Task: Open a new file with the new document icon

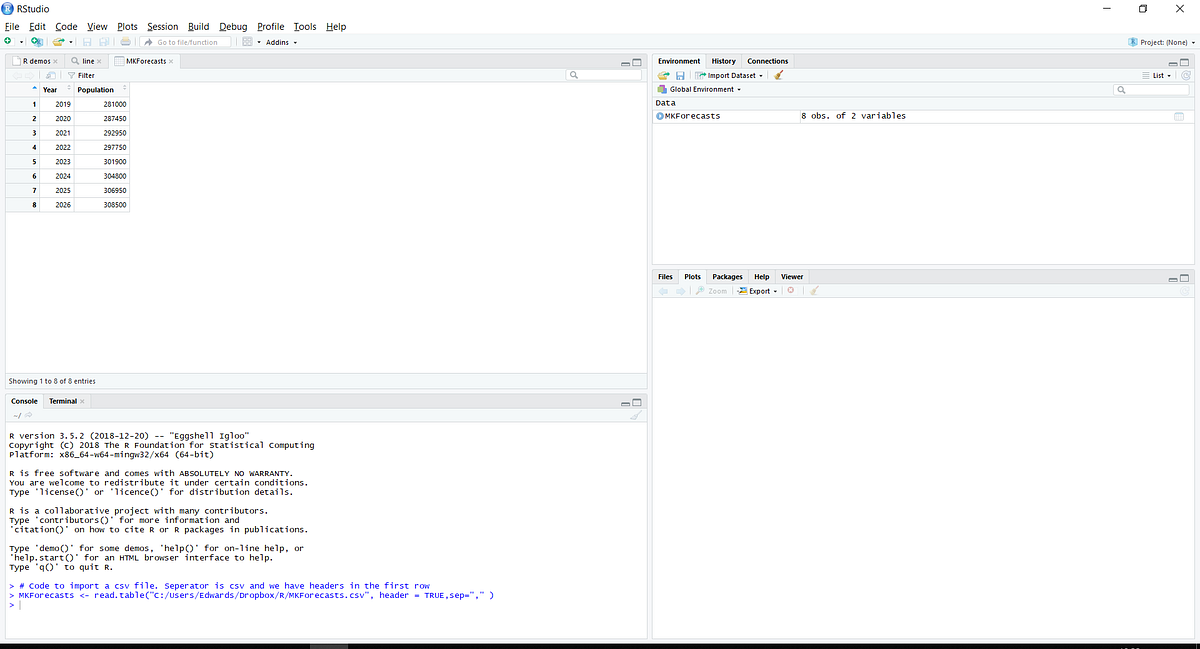Action: pyautogui.click(x=8, y=41)
